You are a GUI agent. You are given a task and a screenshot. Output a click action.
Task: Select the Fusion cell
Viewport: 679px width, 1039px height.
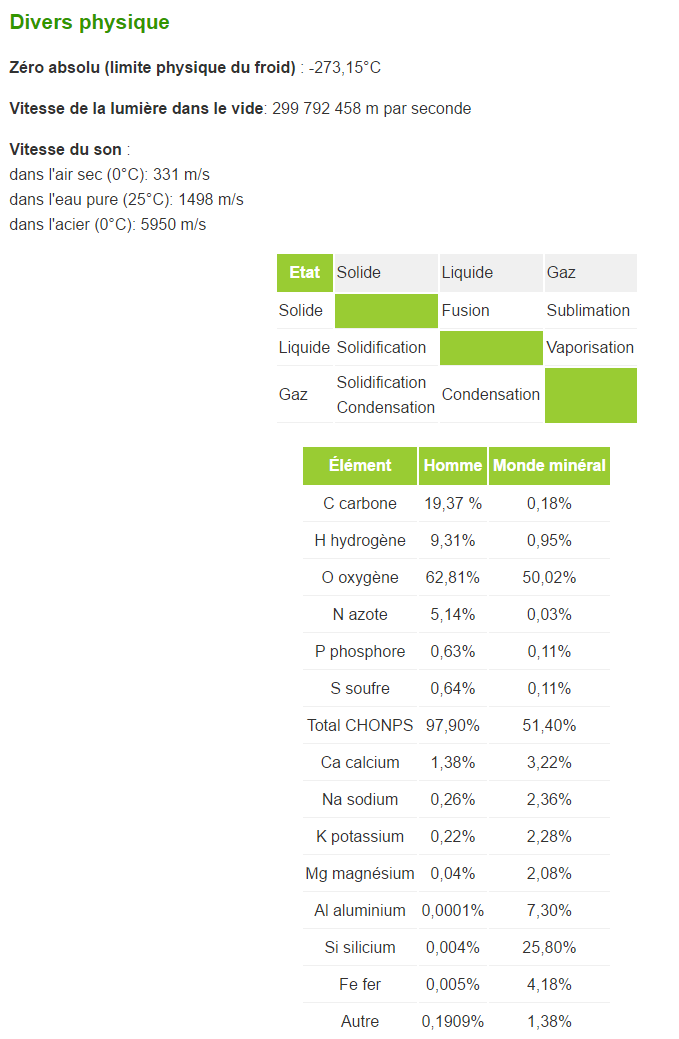tap(466, 311)
